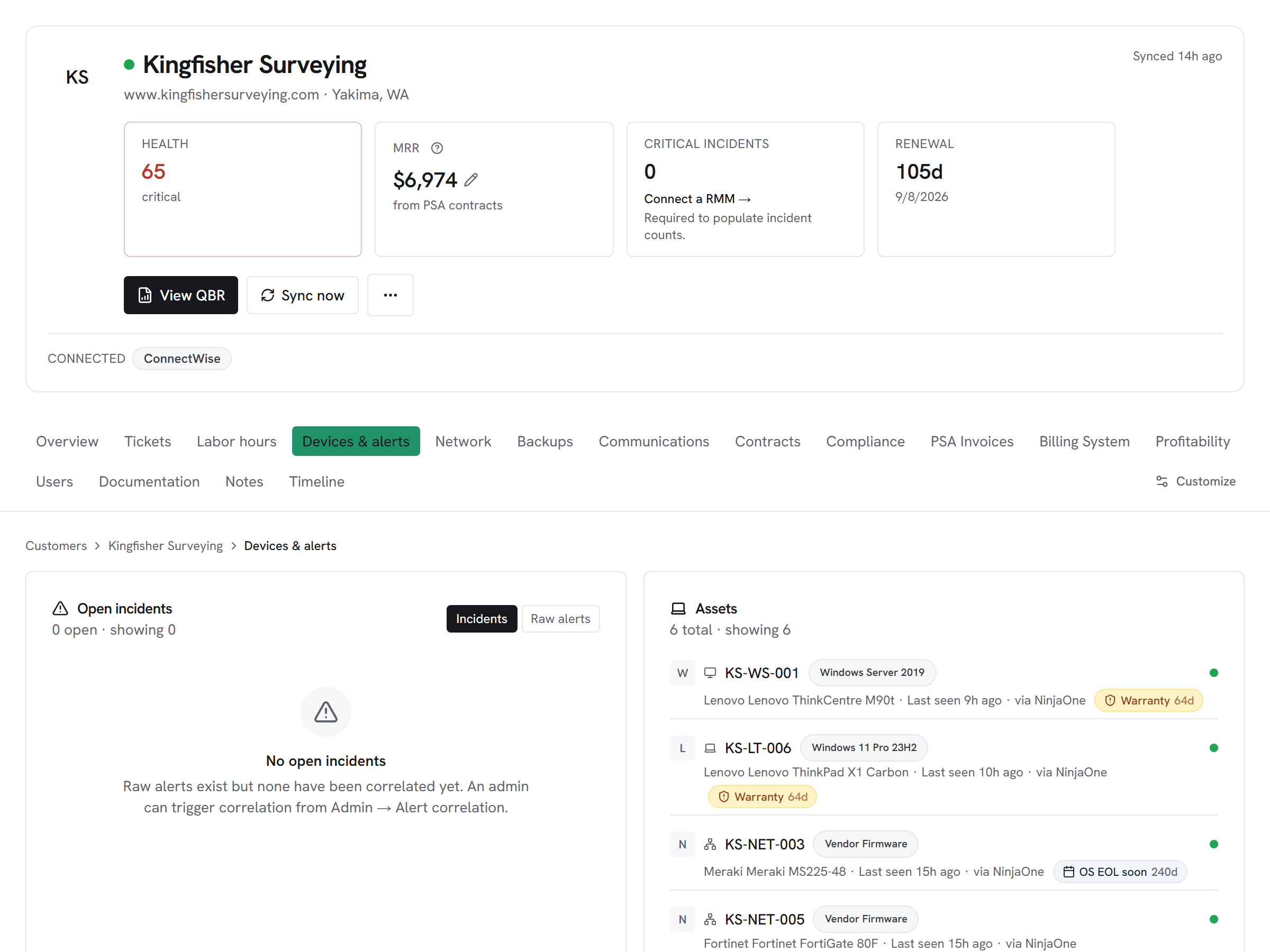Click the Customize sliders icon
The width and height of the screenshot is (1270, 952).
(1162, 481)
